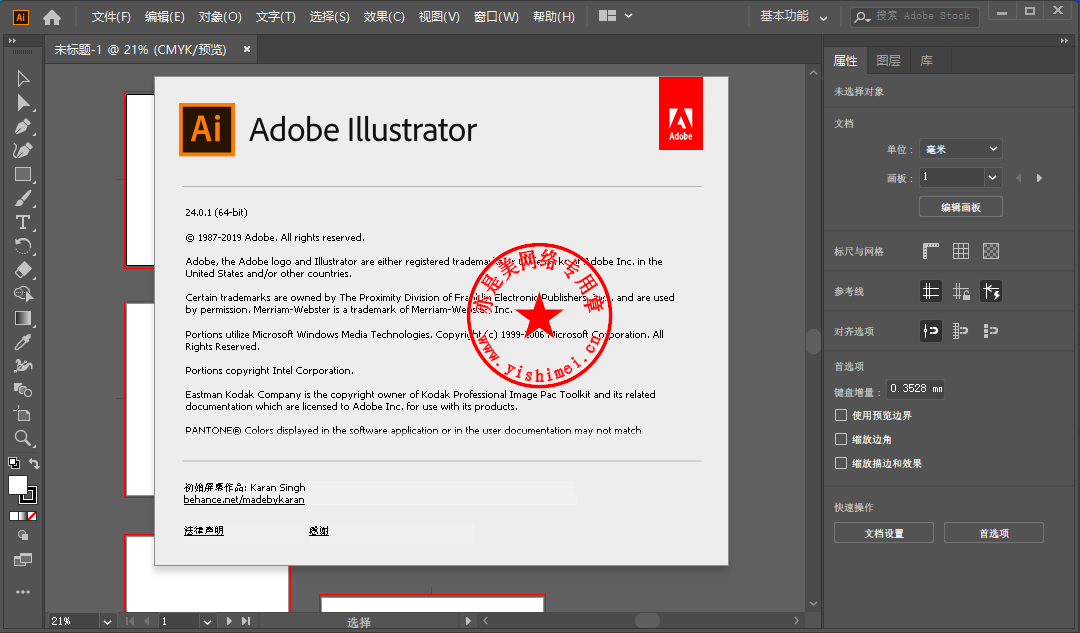Image resolution: width=1080 pixels, height=633 pixels.
Task: Open zoom level 21% dropdown
Action: pos(107,621)
